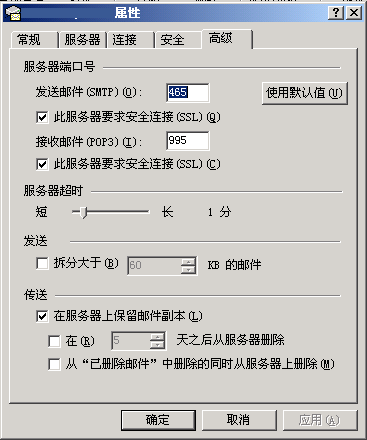This screenshot has width=367, height=440.
Task: Uncheck 在服务器上保留邮件副本 option
Action: (42, 316)
